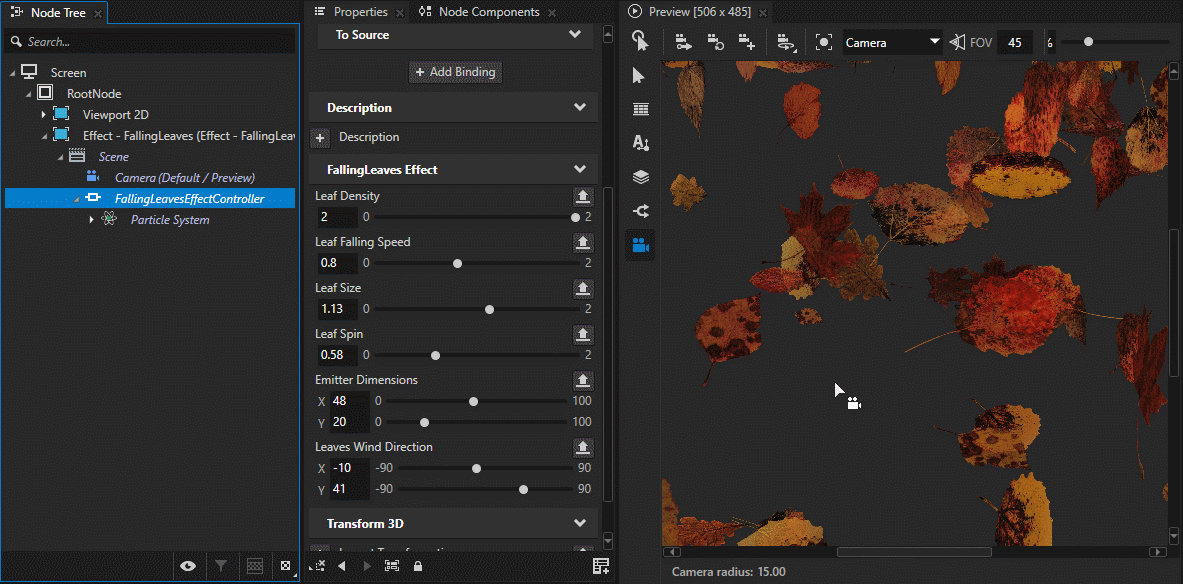Click the node connections icon in Preview sidebar
Screen dimensions: 1183x584
640,211
